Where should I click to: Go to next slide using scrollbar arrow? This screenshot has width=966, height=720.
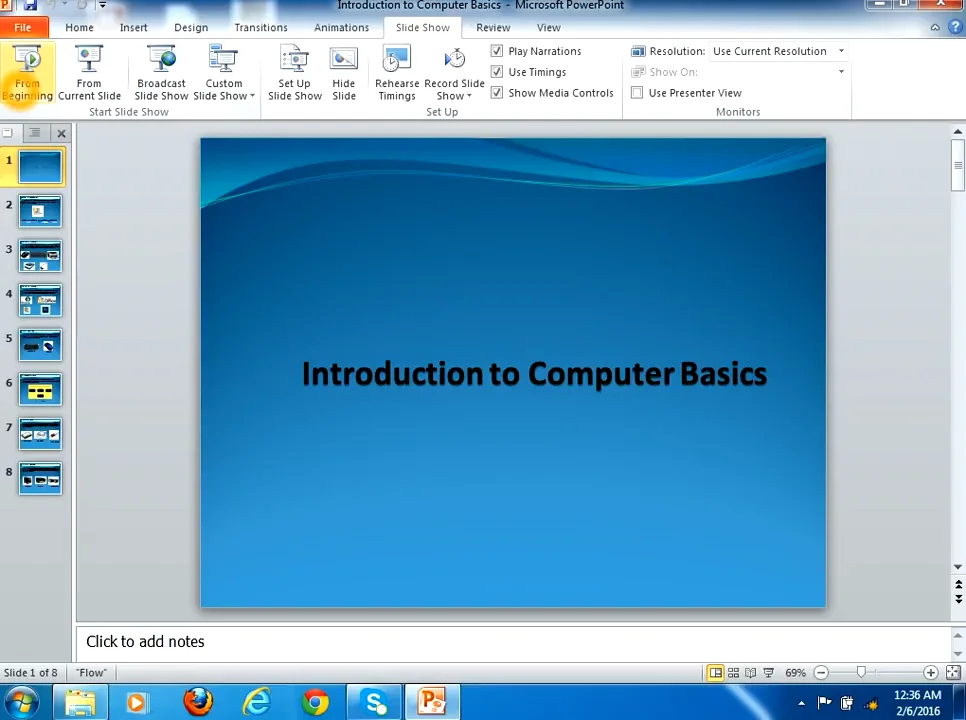(958, 599)
